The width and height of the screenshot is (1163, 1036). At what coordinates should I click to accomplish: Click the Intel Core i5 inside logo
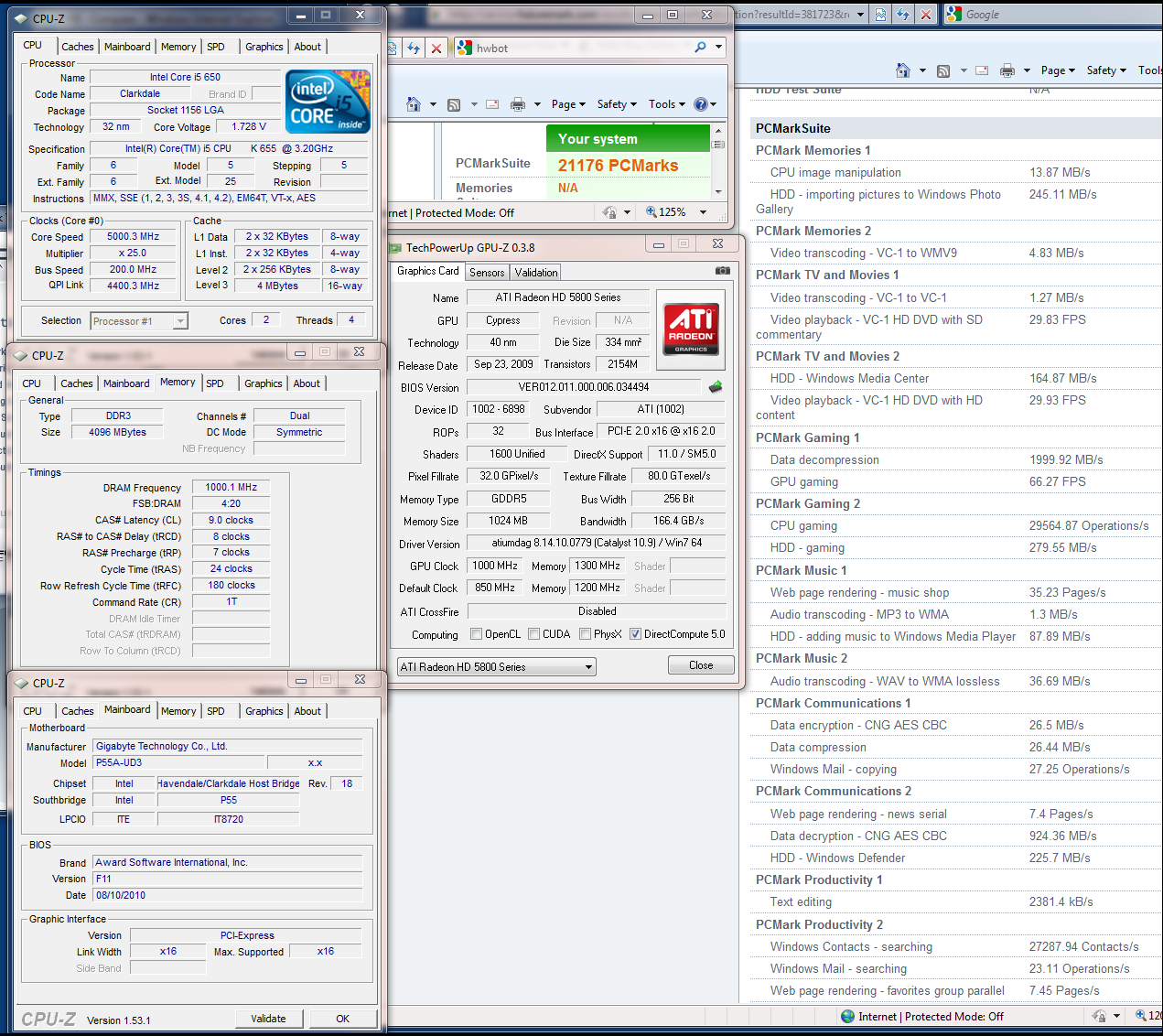(328, 101)
